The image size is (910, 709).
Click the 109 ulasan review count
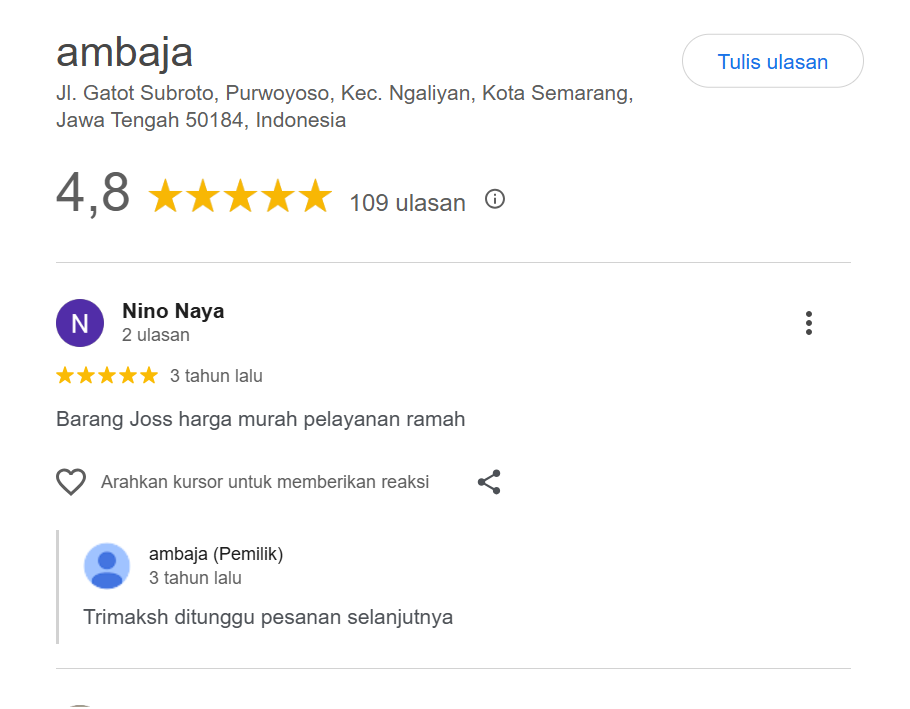407,203
